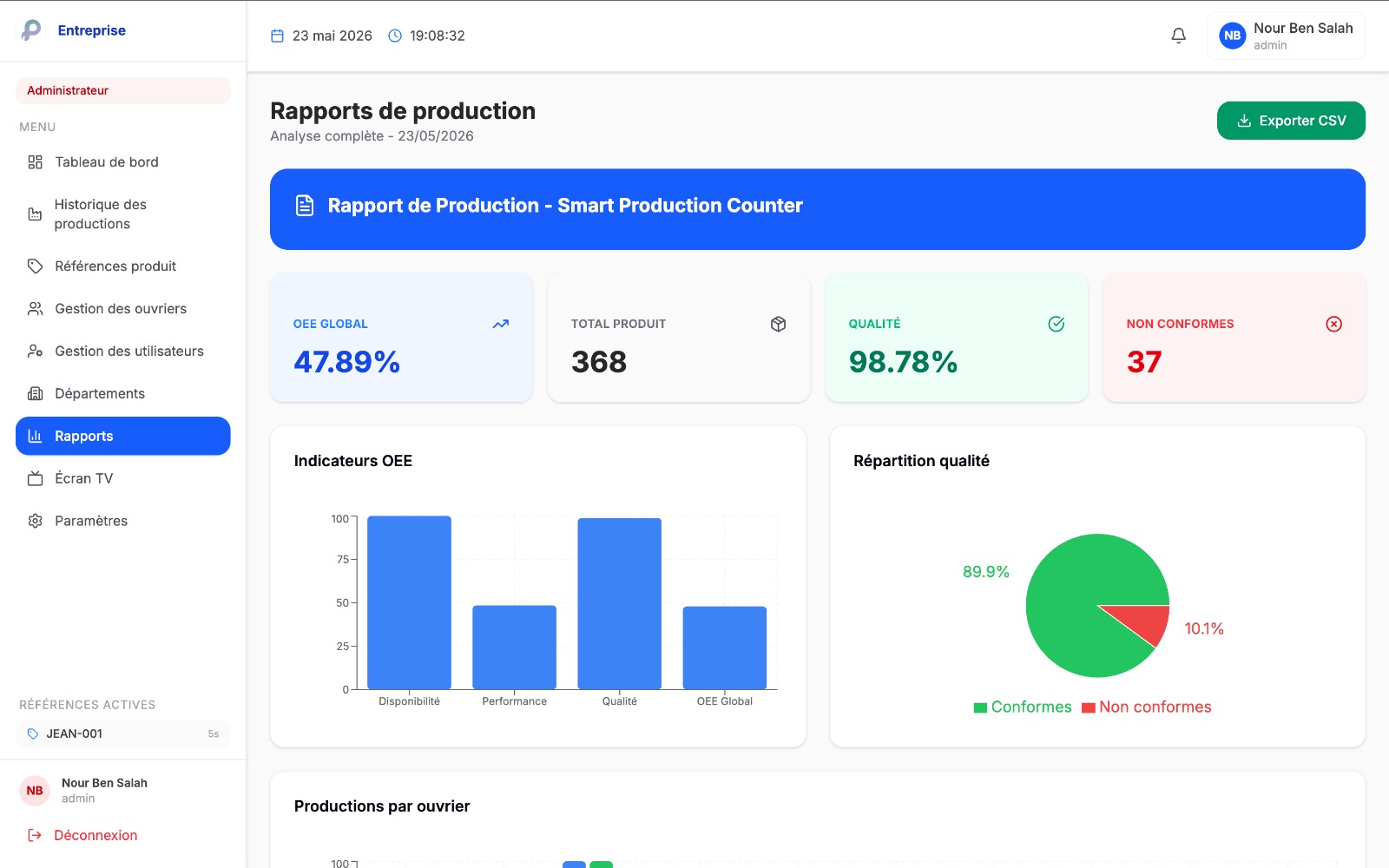The width and height of the screenshot is (1389, 868).
Task: Open Historique des productions
Action: 123,214
